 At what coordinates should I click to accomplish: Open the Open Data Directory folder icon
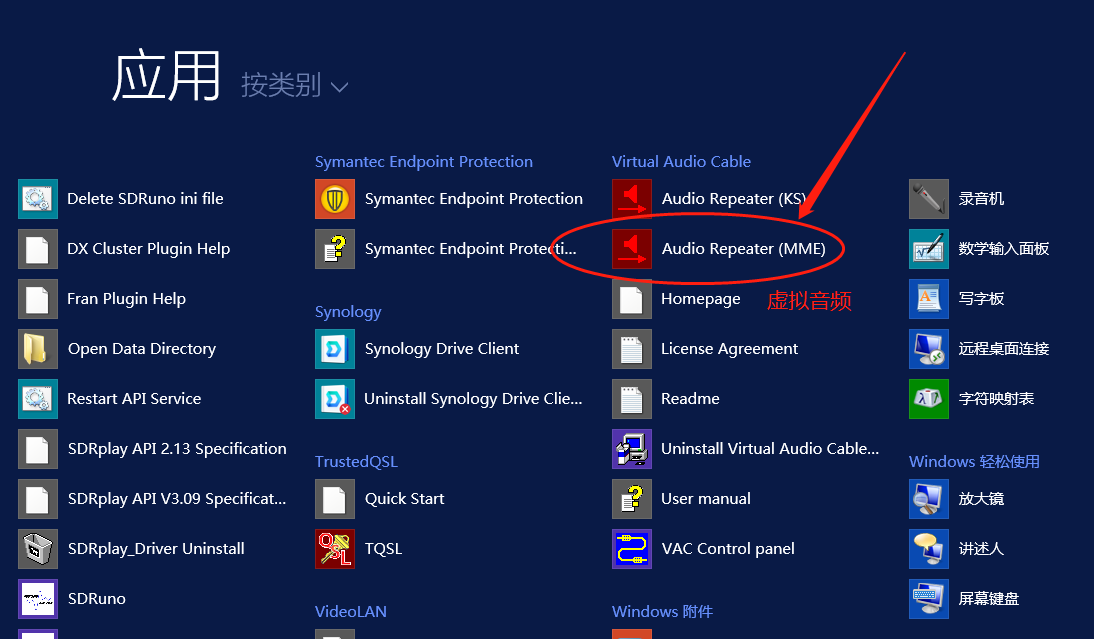coord(38,349)
